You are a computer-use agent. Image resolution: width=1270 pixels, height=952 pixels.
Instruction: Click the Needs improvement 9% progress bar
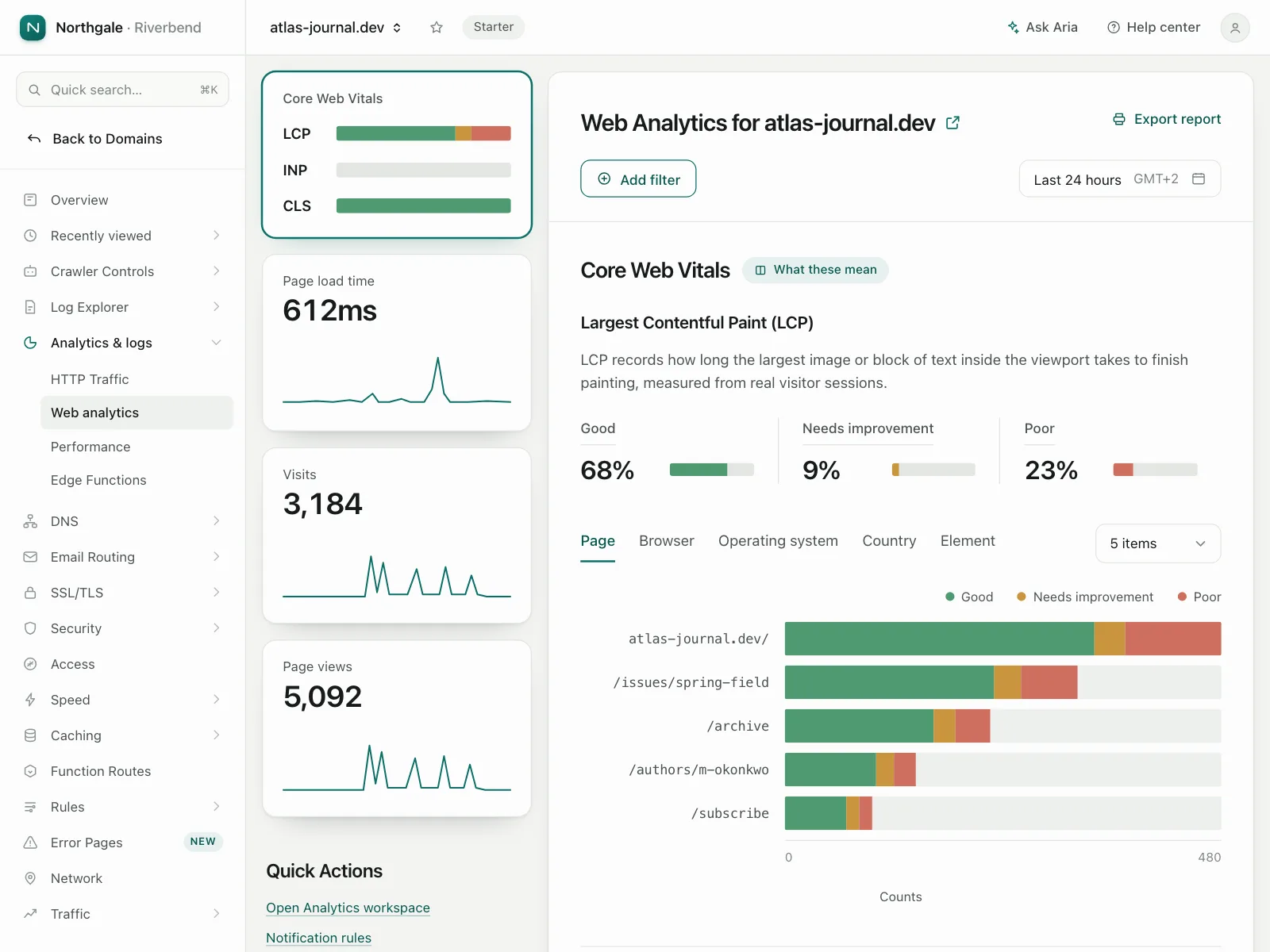tap(933, 470)
